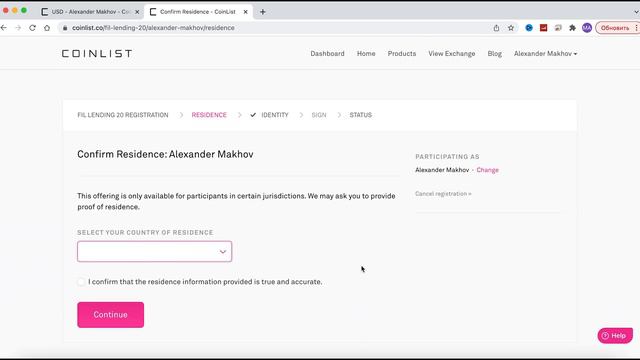Close the USD - Alexander Makhov tab
This screenshot has height=360, width=640.
pyautogui.click(x=137, y=12)
